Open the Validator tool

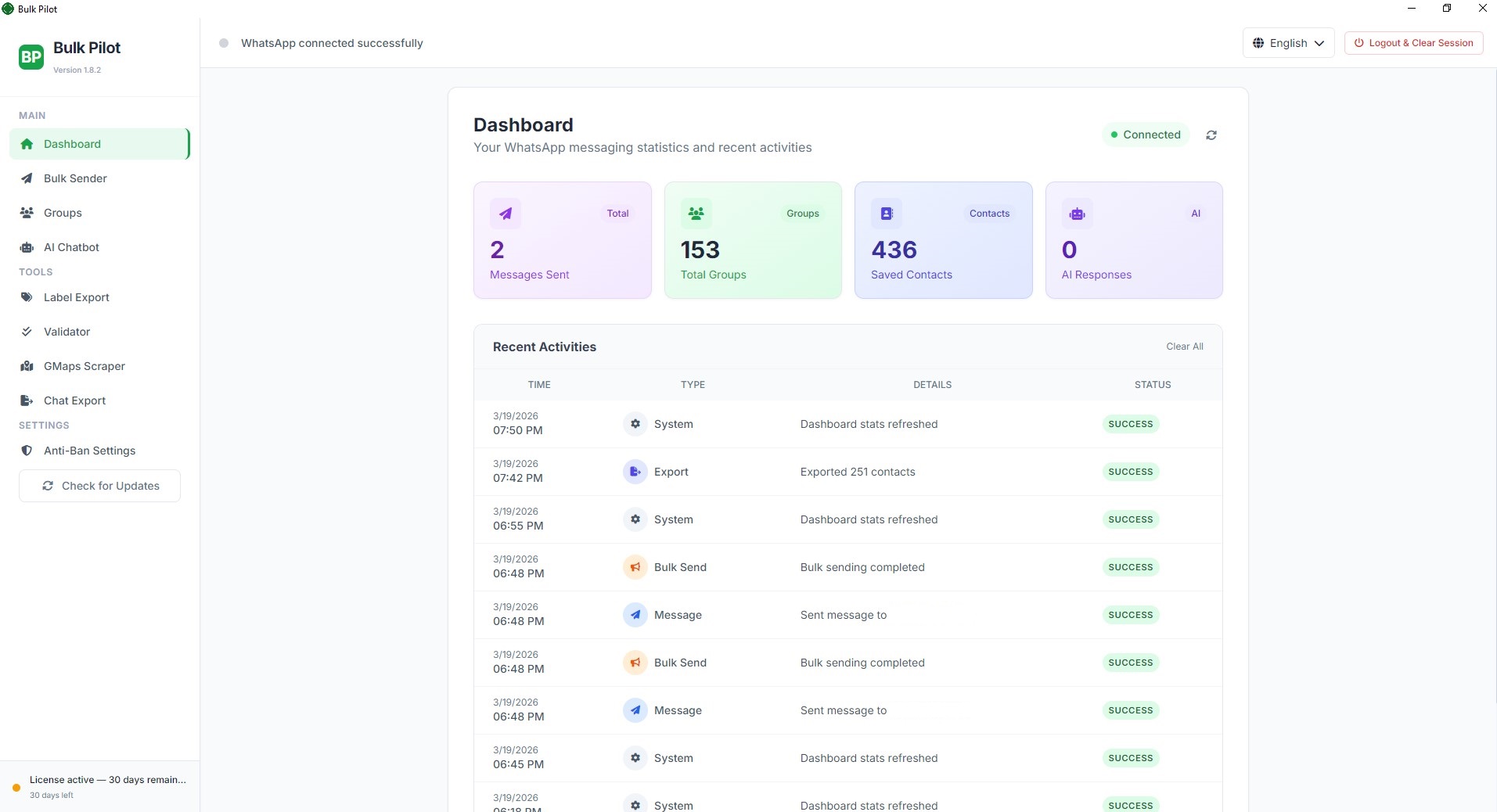pos(67,332)
